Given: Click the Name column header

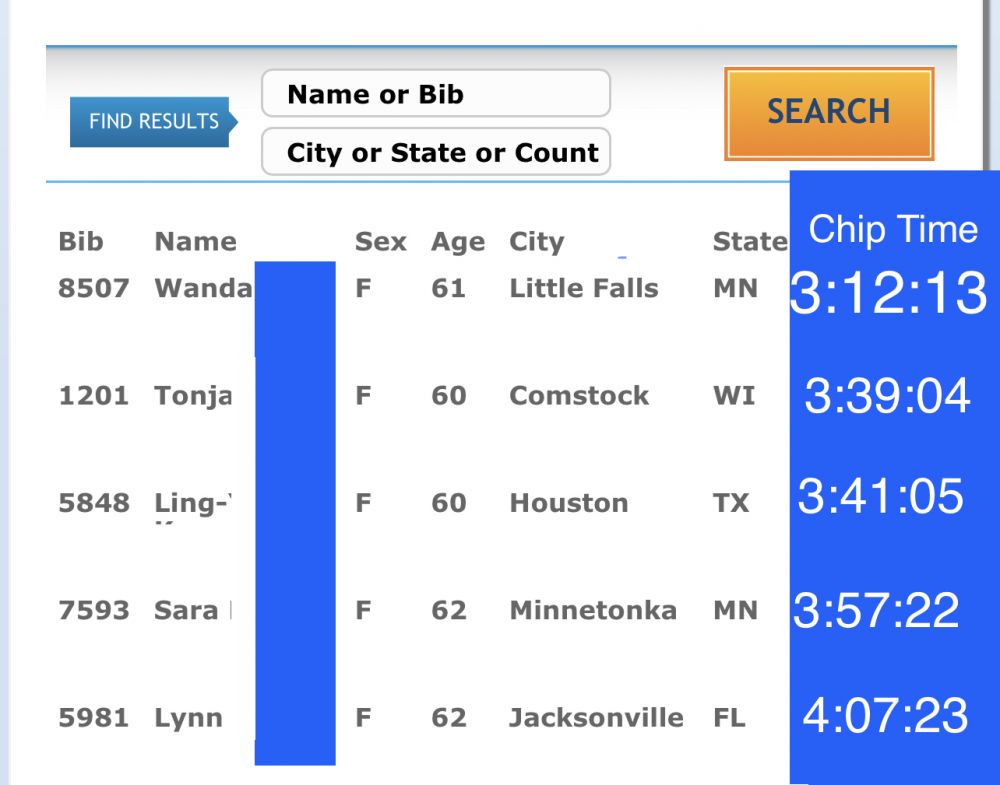Looking at the screenshot, I should [195, 242].
